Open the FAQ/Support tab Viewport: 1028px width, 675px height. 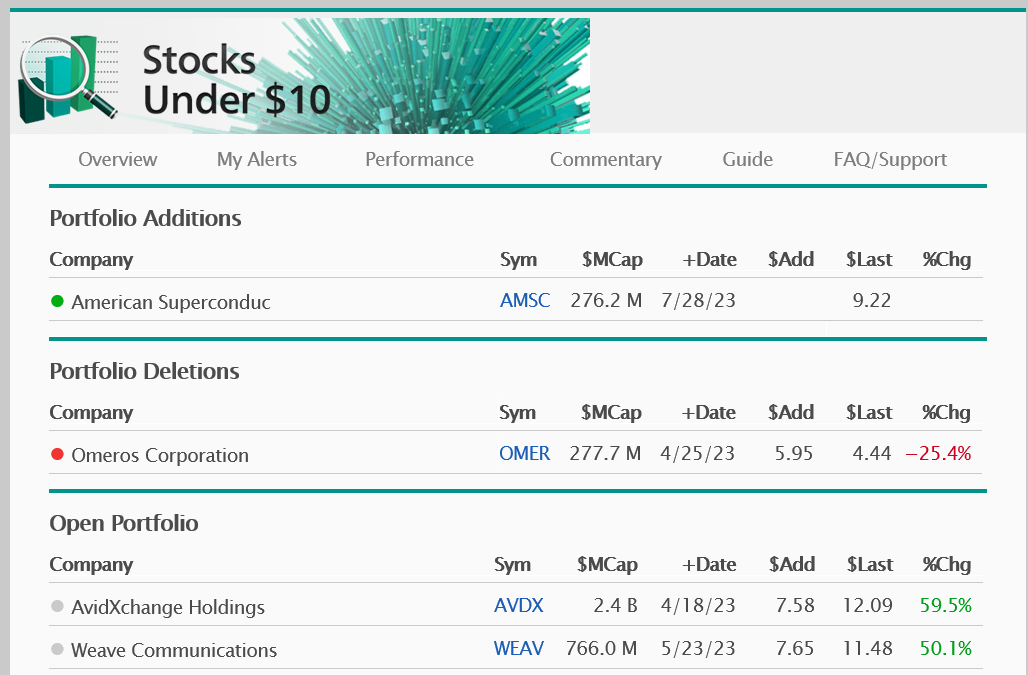pyautogui.click(x=890, y=159)
